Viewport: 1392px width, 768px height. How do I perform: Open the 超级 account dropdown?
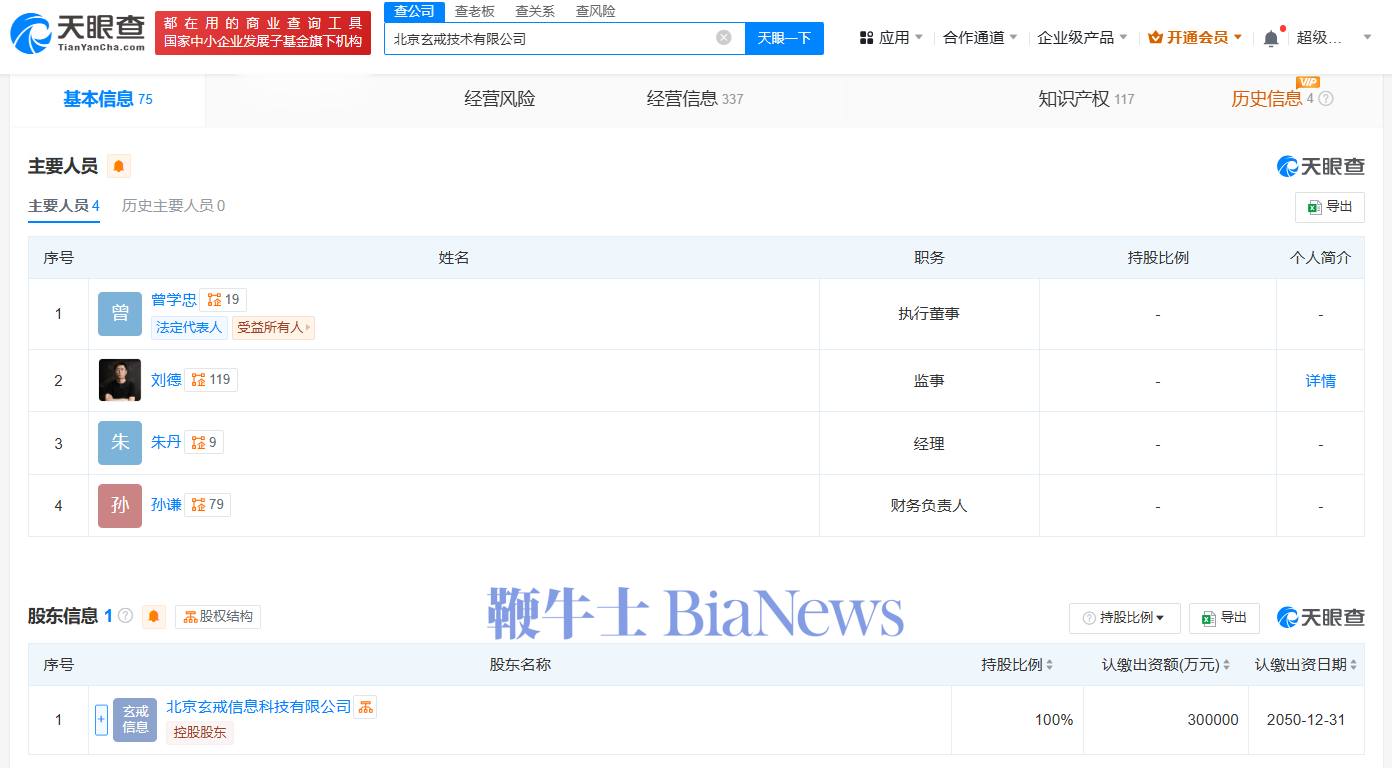click(1334, 38)
